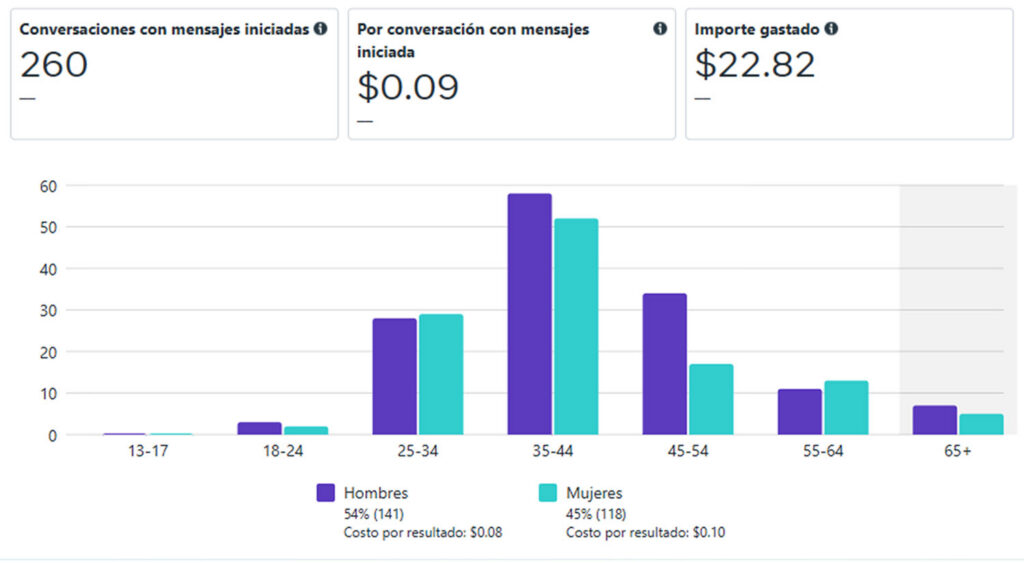Click the teal Mujeres legend swatch
This screenshot has height=563, width=1024.
click(x=548, y=492)
